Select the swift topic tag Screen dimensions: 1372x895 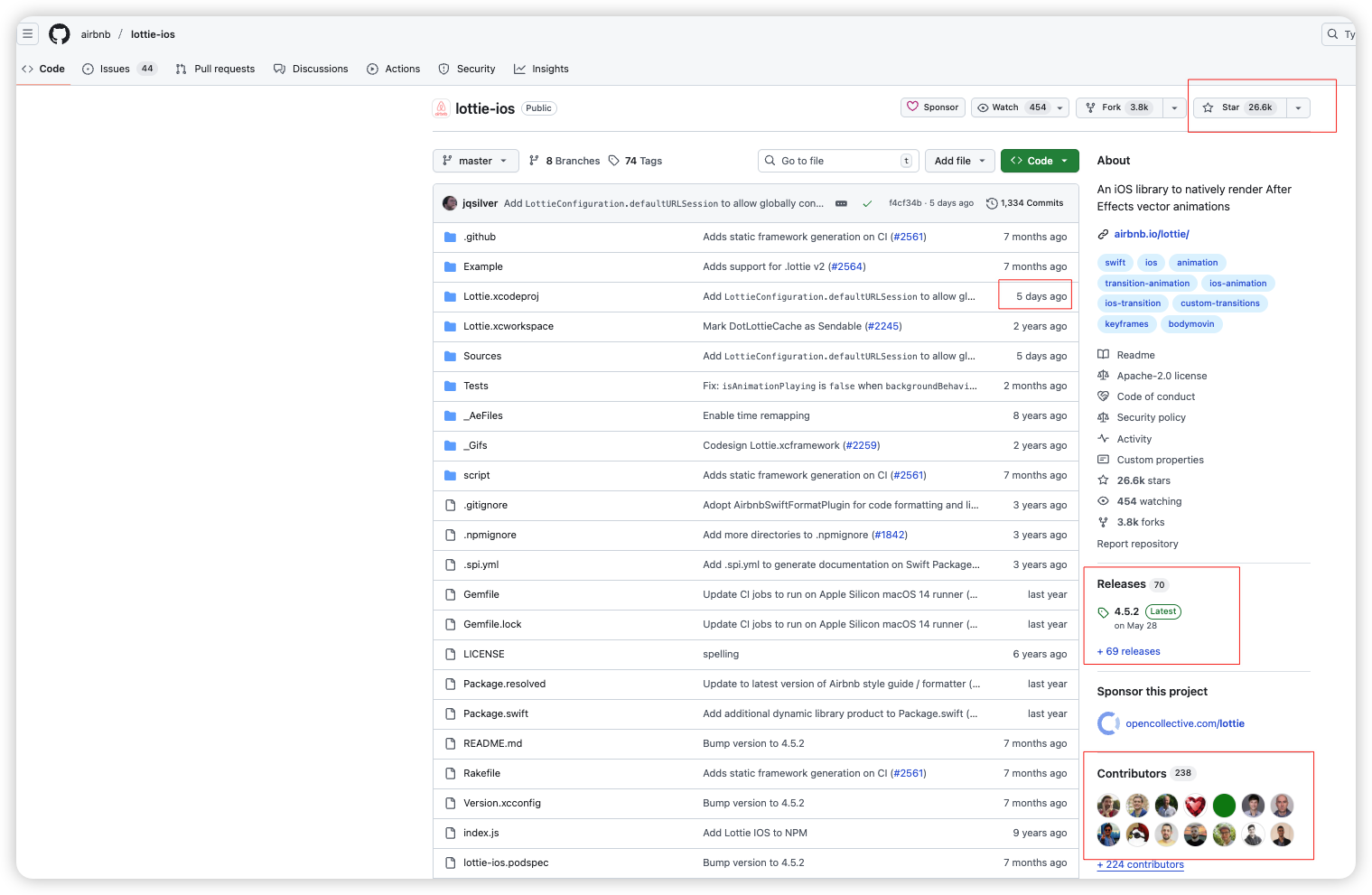(1115, 263)
